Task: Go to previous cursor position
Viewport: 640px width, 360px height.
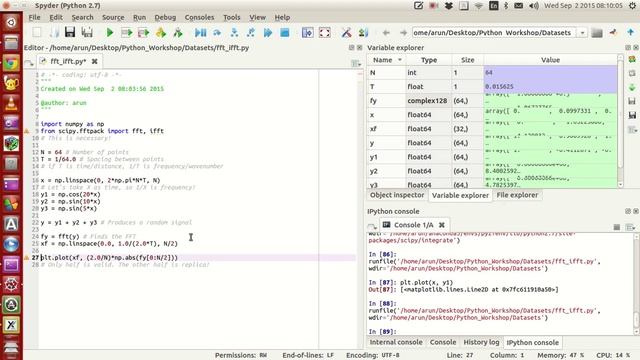Action: click(x=386, y=33)
